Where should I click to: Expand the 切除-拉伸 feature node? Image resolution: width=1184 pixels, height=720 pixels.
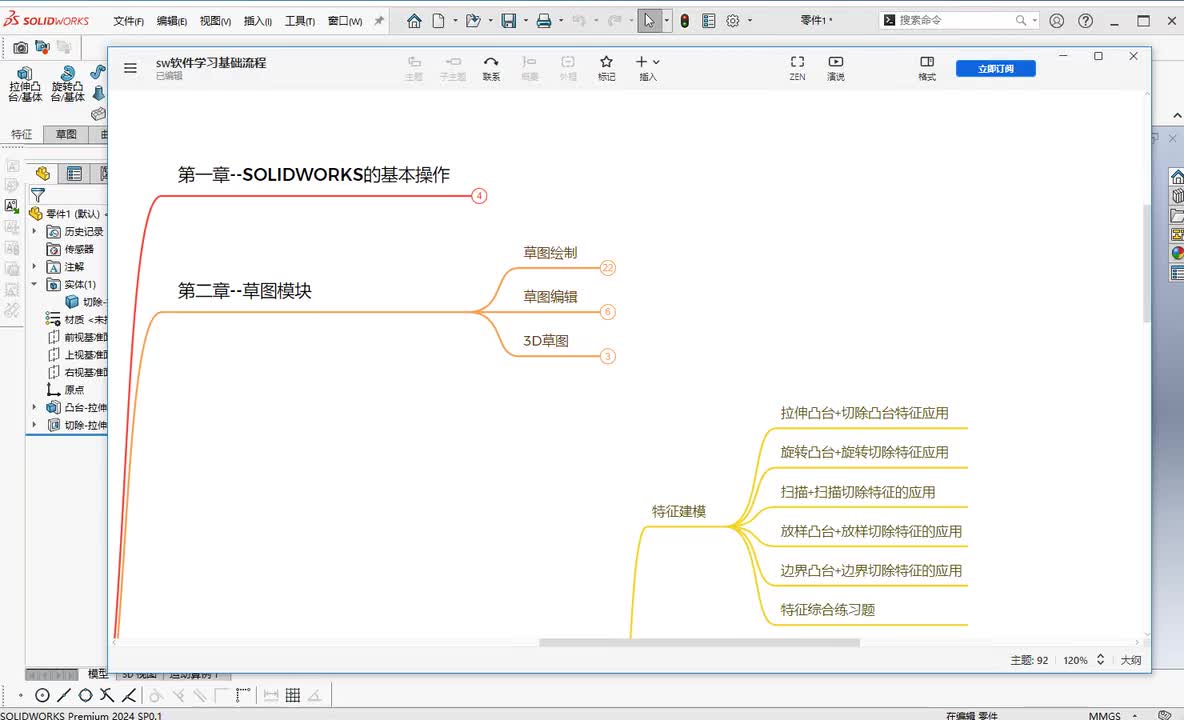click(34, 425)
